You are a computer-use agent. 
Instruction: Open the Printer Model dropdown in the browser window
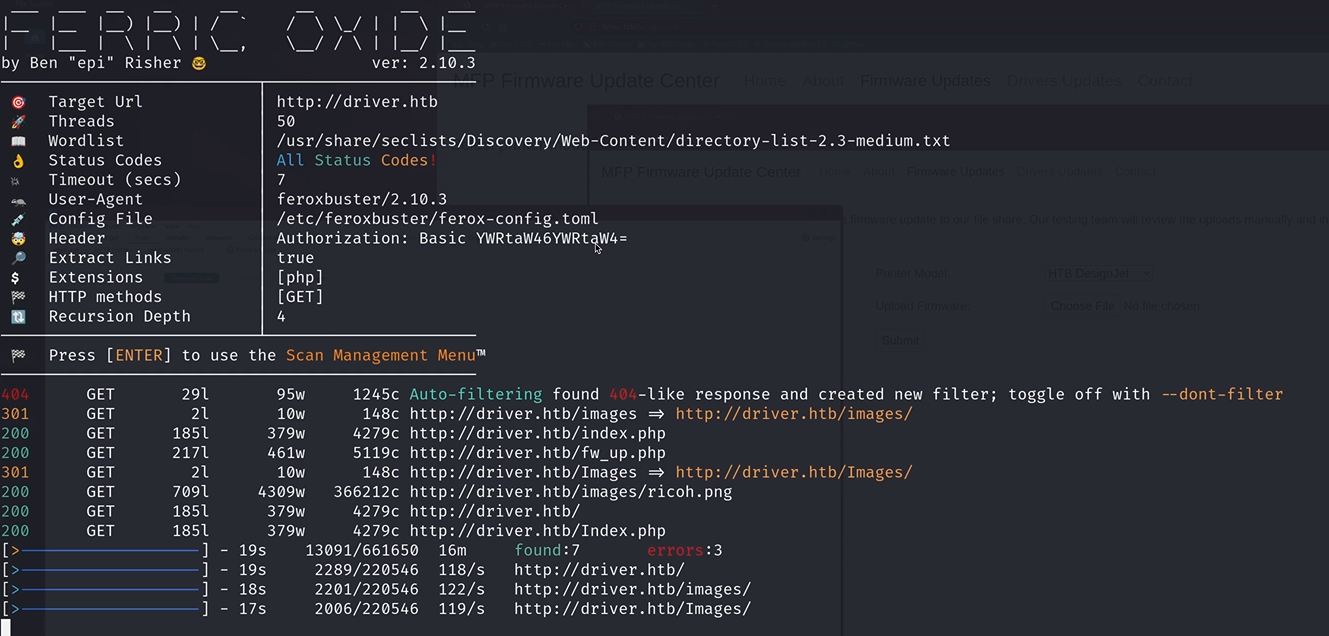1099,273
